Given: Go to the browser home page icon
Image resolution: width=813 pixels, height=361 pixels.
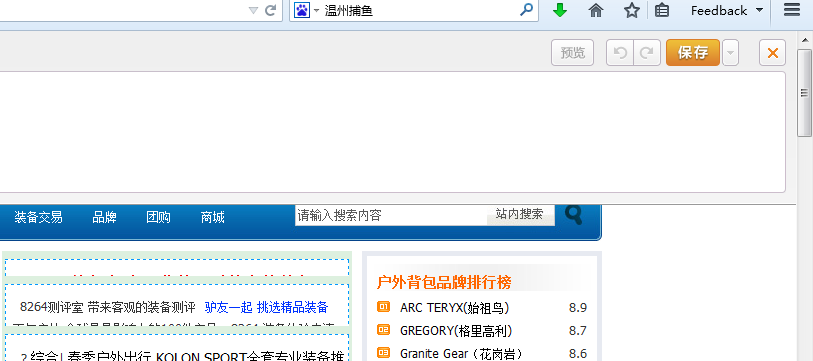Looking at the screenshot, I should pos(596,10).
